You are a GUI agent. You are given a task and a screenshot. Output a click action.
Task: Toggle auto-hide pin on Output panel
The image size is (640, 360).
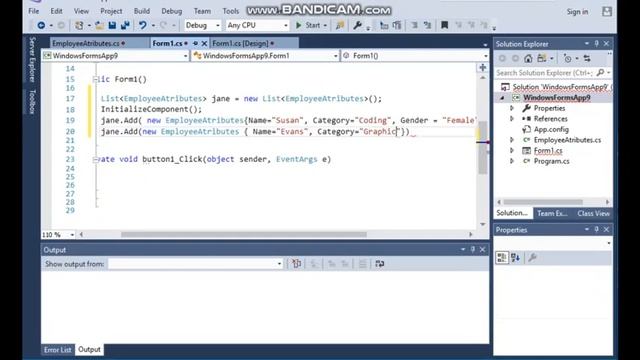coord(473,250)
